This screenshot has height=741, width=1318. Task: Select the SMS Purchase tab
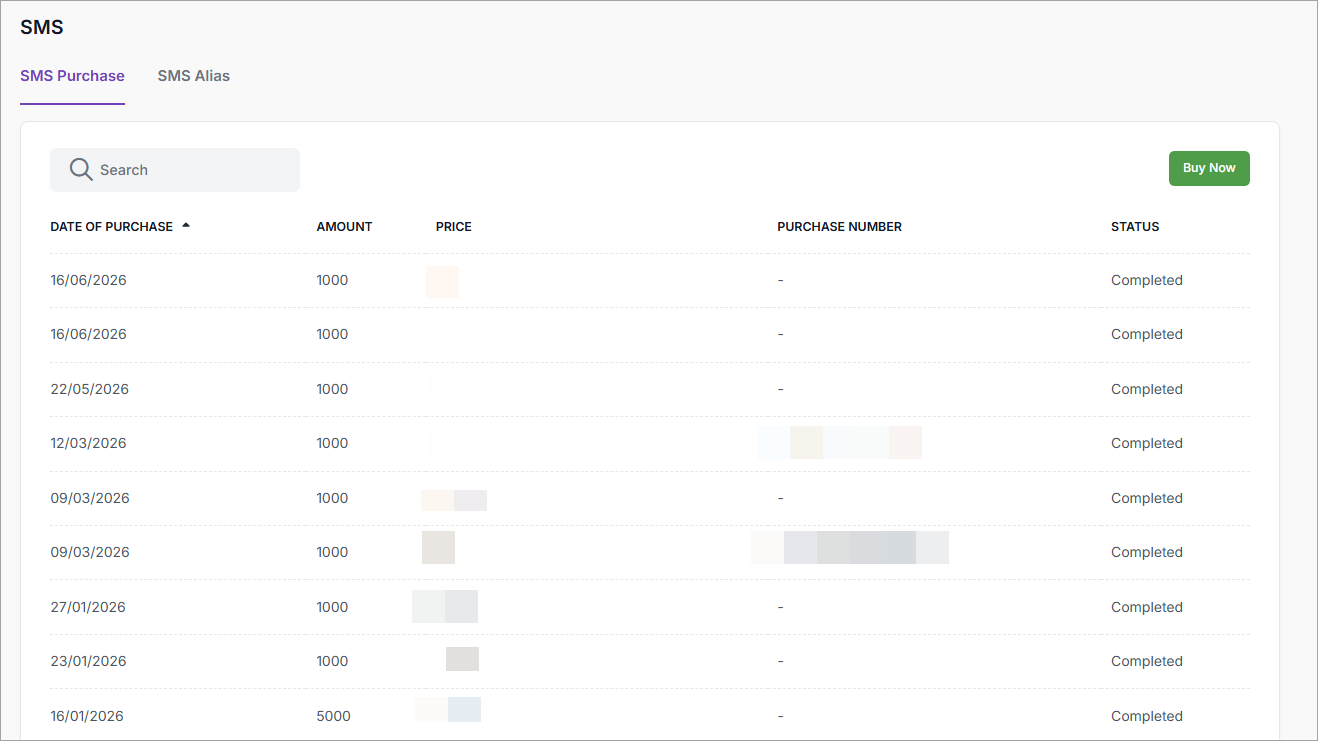72,76
